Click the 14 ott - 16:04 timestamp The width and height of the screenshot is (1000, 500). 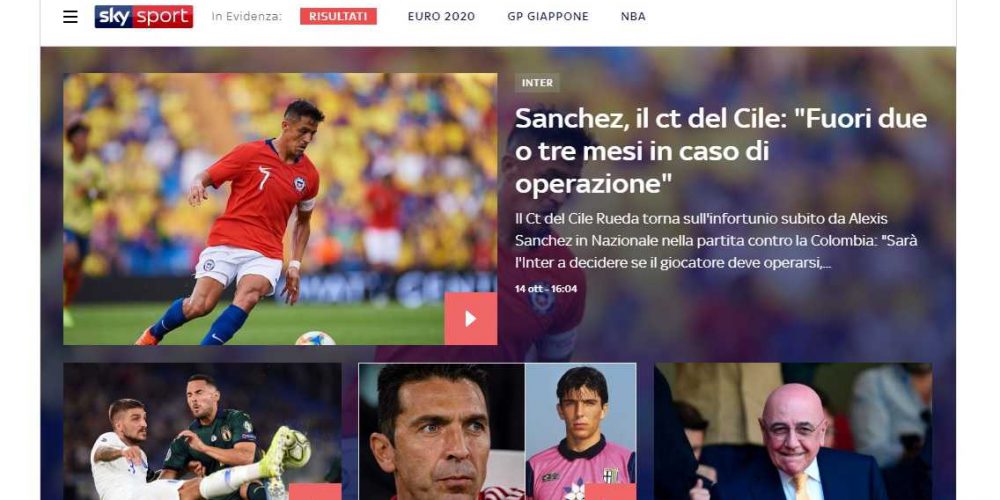(546, 289)
